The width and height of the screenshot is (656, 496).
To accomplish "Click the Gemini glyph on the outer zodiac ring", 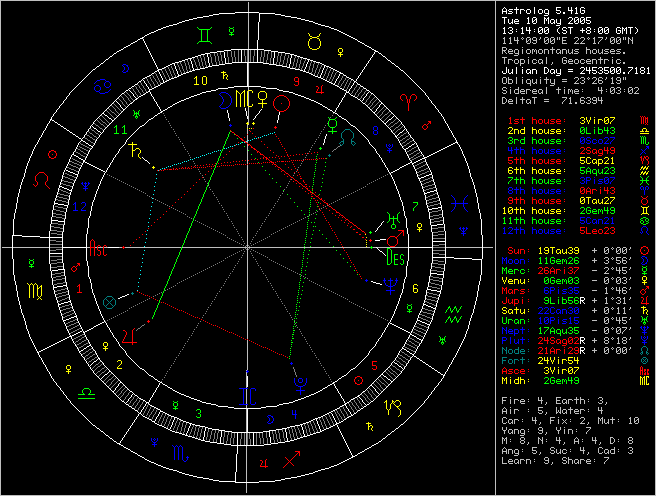I will [x=204, y=35].
